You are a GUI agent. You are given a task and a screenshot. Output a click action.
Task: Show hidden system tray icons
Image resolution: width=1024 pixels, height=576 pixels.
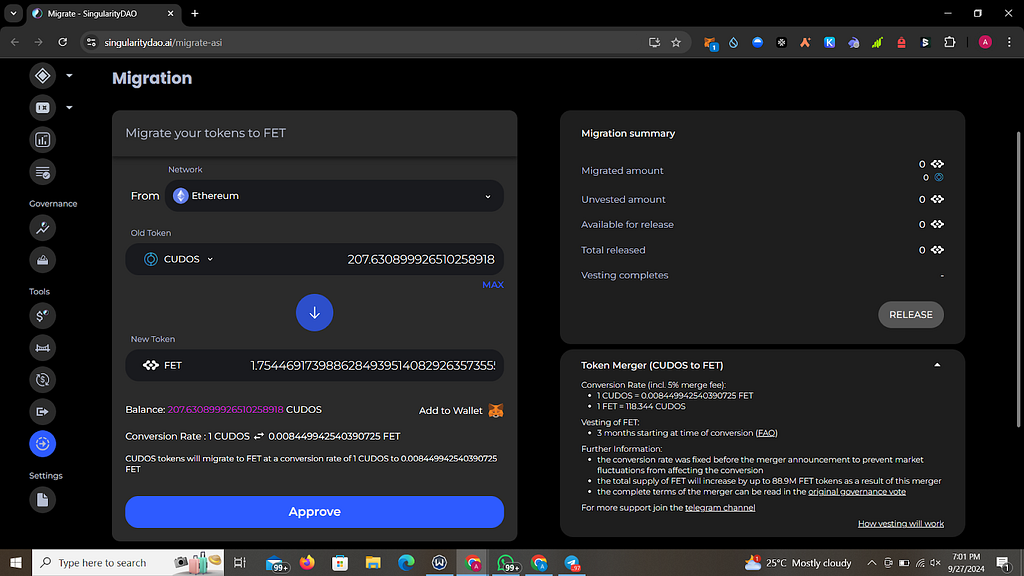point(871,562)
